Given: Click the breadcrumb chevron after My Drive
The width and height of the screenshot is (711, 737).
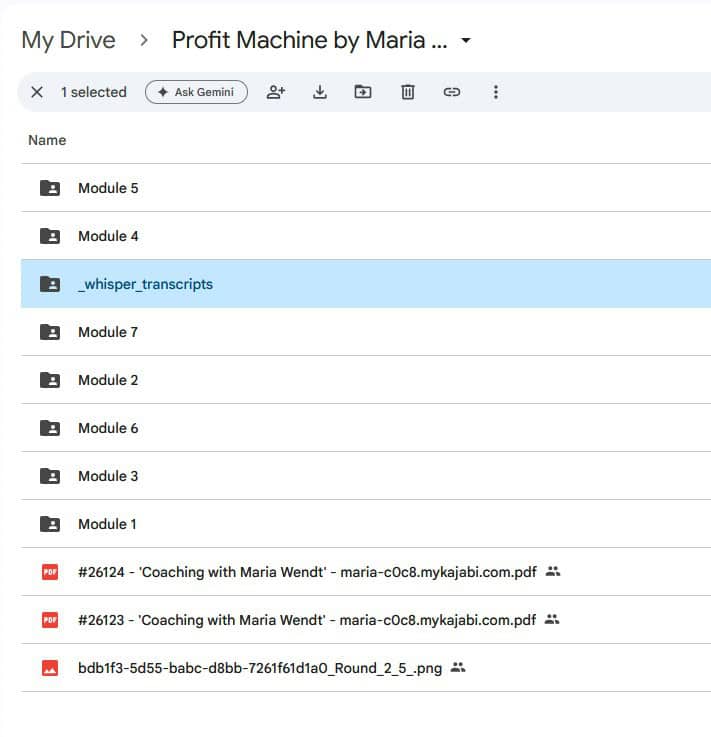Looking at the screenshot, I should click(x=144, y=40).
